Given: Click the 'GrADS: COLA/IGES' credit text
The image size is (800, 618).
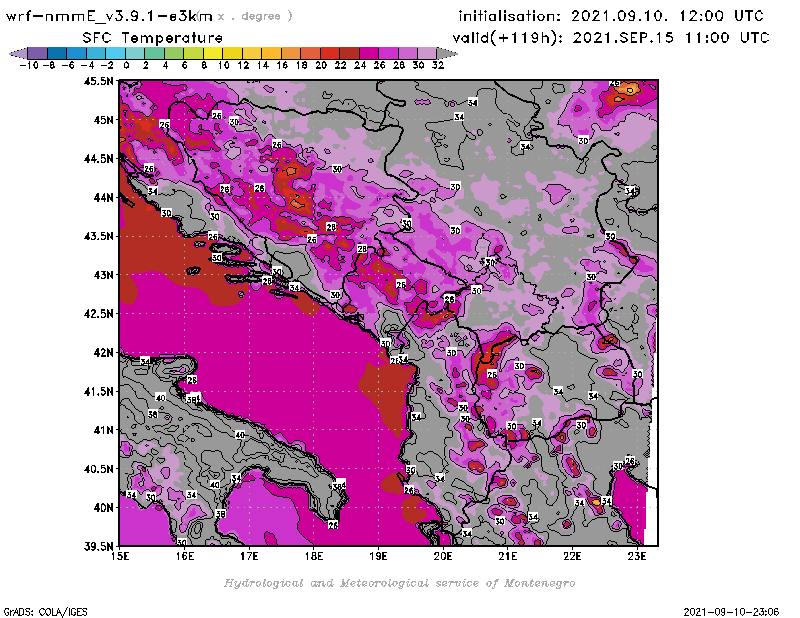Looking at the screenshot, I should click(x=45, y=612).
